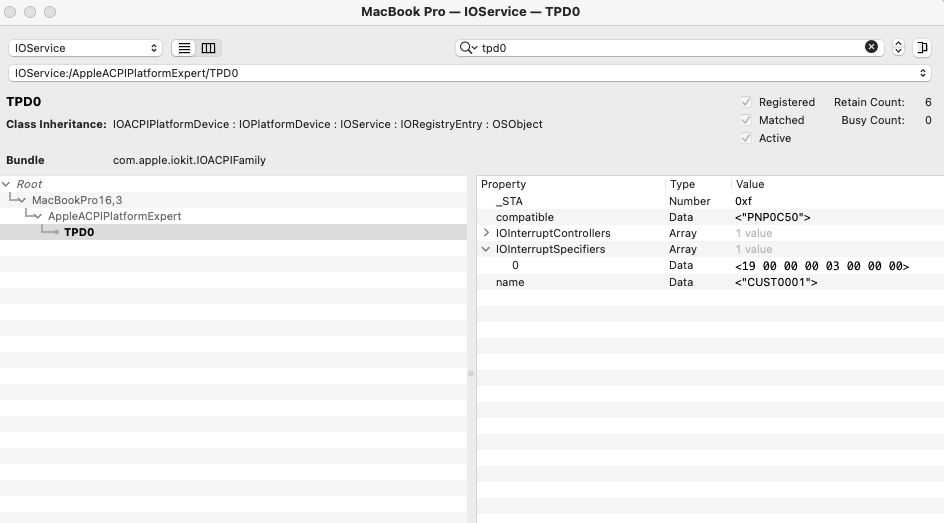
Task: Click the Retain Count value 6
Action: (x=928, y=102)
